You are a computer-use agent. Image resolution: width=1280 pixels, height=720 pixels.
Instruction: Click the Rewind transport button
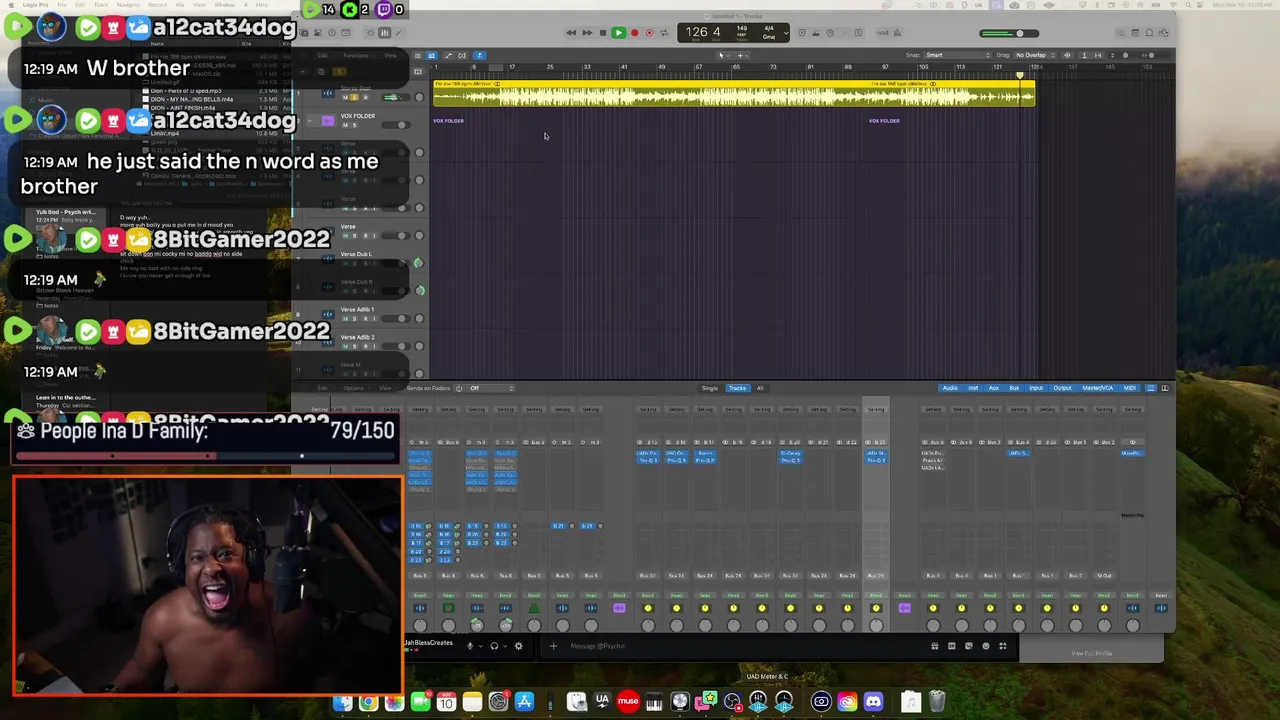pos(571,33)
